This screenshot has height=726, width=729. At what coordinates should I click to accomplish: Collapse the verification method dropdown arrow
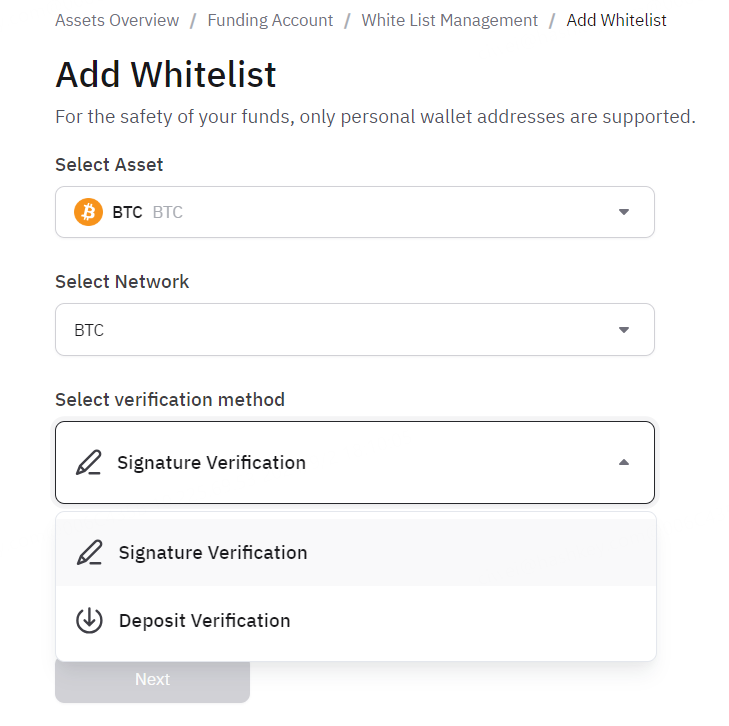(624, 462)
